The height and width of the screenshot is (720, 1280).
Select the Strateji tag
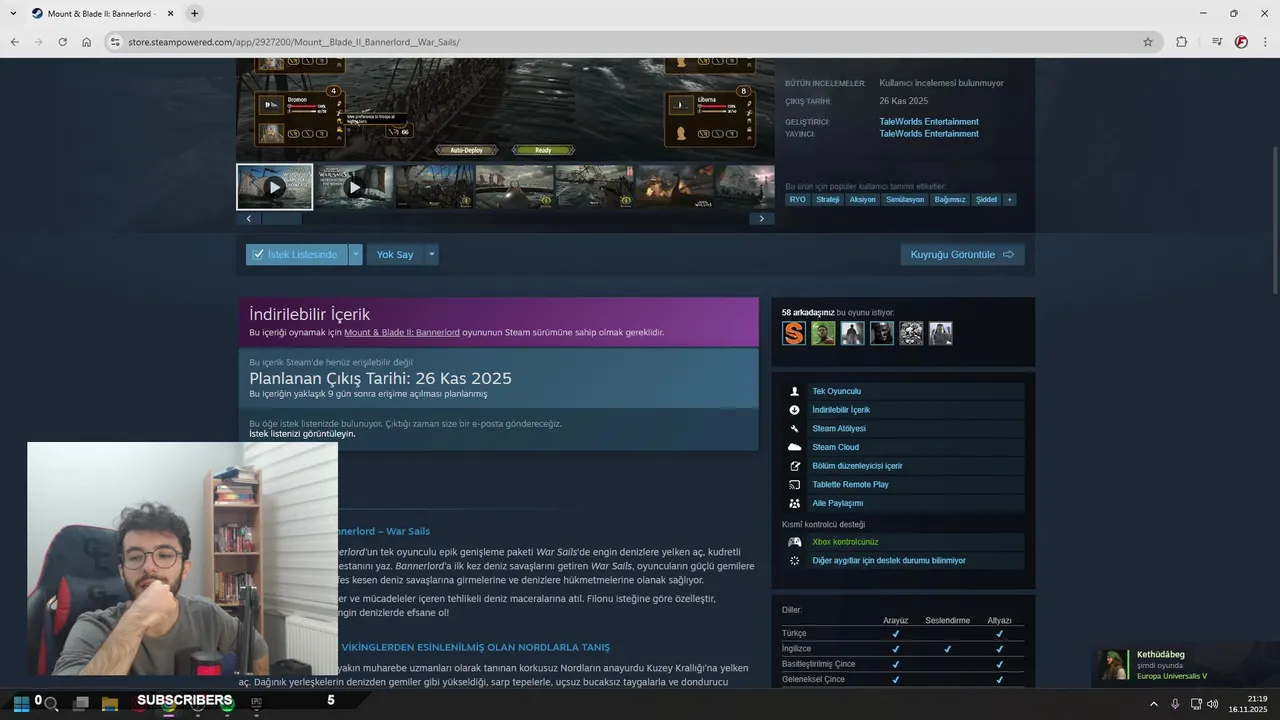click(x=828, y=199)
